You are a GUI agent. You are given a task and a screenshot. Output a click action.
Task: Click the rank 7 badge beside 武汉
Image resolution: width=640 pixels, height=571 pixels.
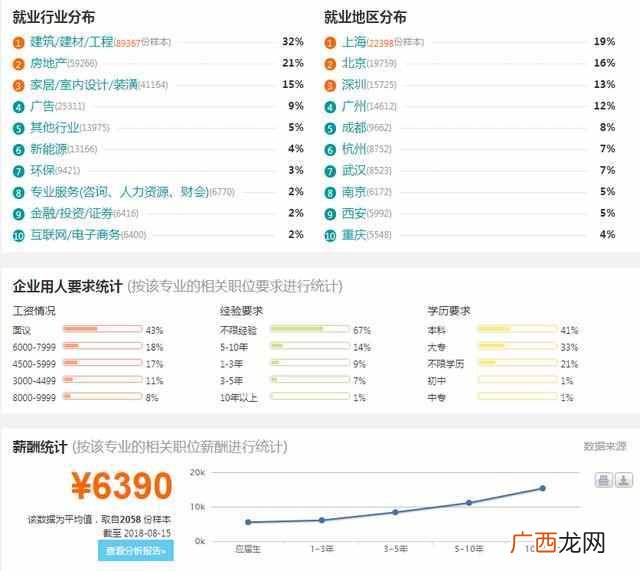pyautogui.click(x=330, y=171)
